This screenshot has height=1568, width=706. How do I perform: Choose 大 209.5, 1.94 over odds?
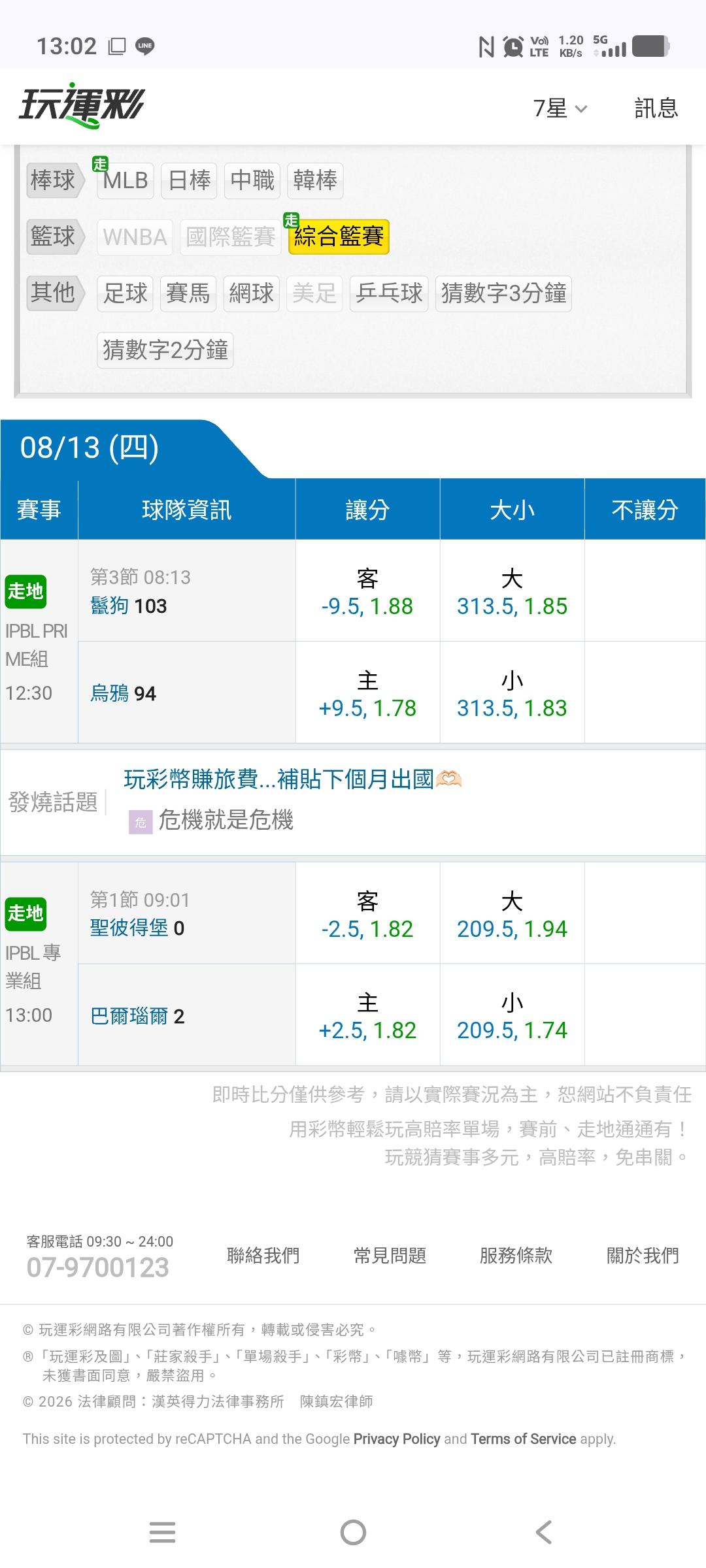coord(512,913)
